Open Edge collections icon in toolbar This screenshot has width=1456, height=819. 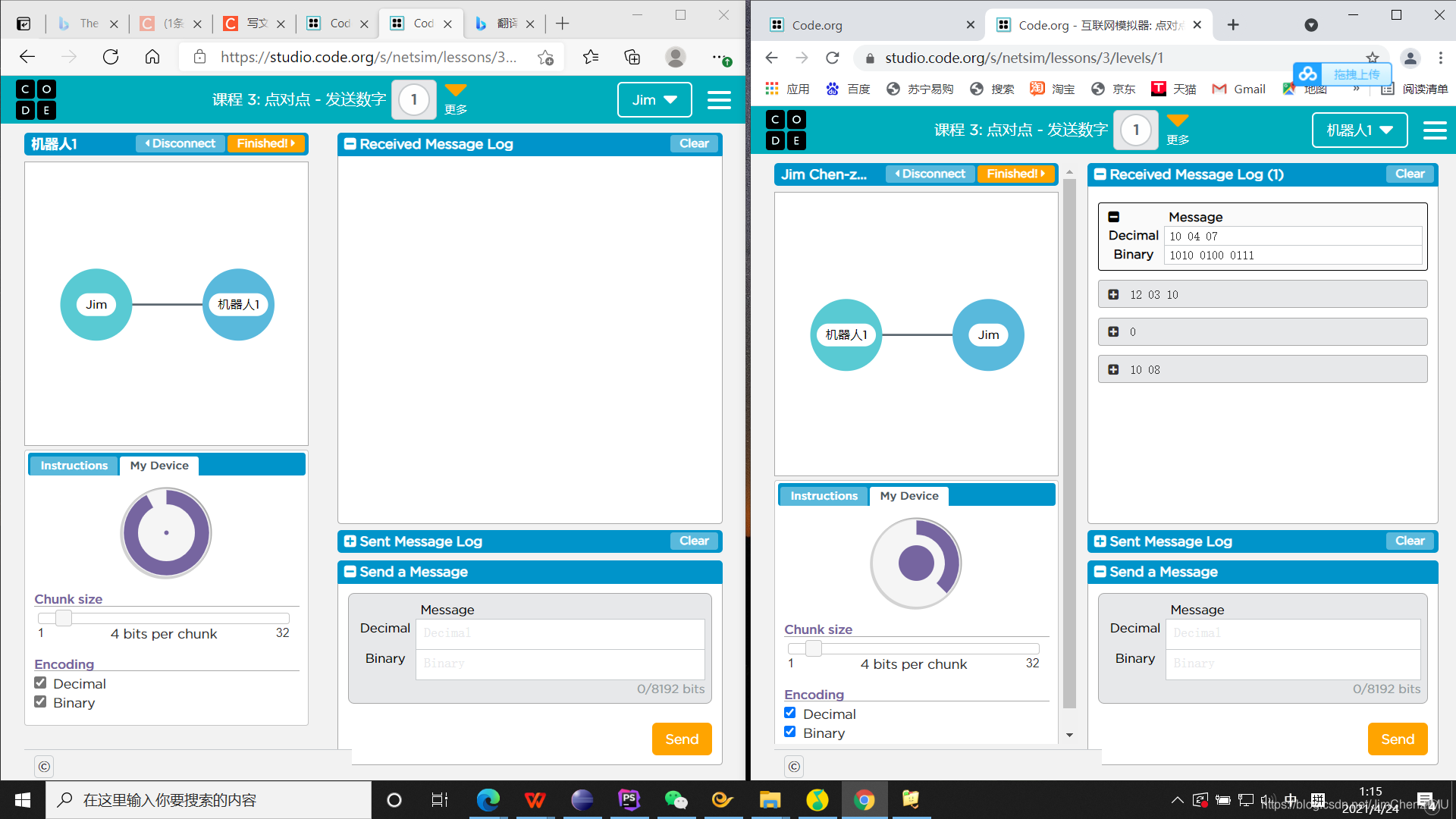[632, 57]
